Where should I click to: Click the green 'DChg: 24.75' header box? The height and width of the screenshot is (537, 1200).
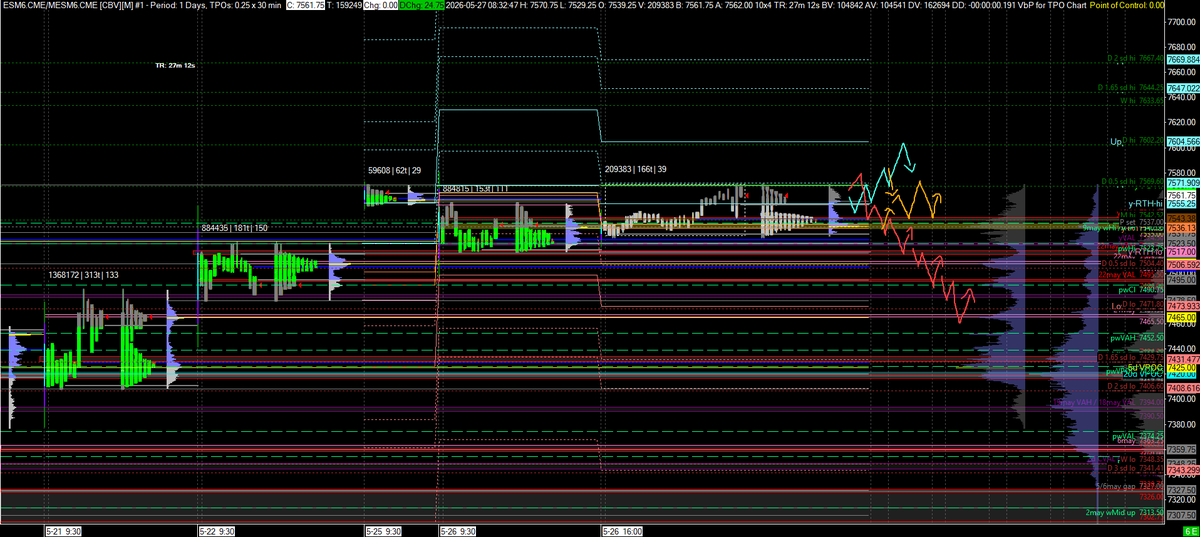420,5
